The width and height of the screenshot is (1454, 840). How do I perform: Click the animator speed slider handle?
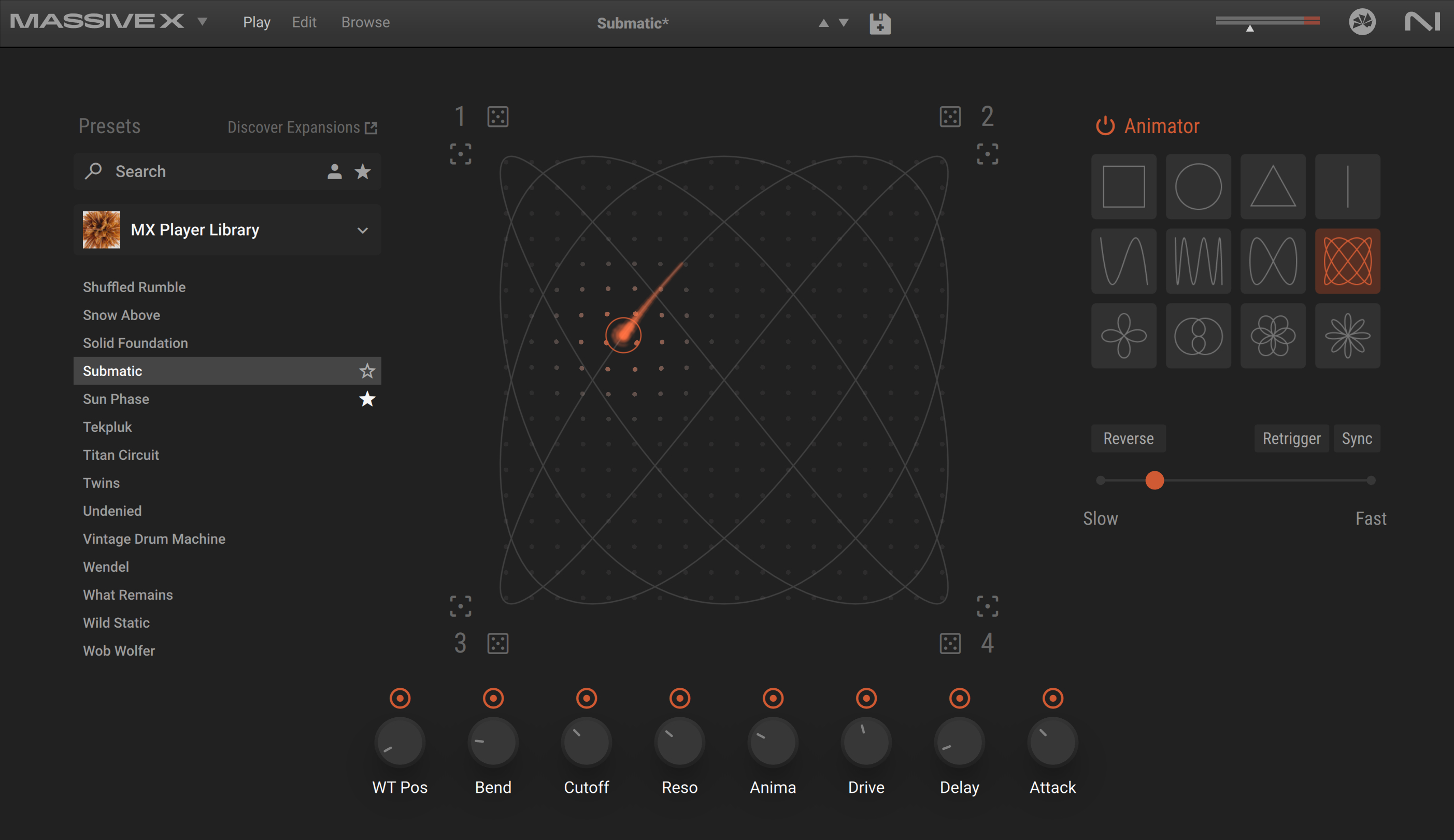1154,480
